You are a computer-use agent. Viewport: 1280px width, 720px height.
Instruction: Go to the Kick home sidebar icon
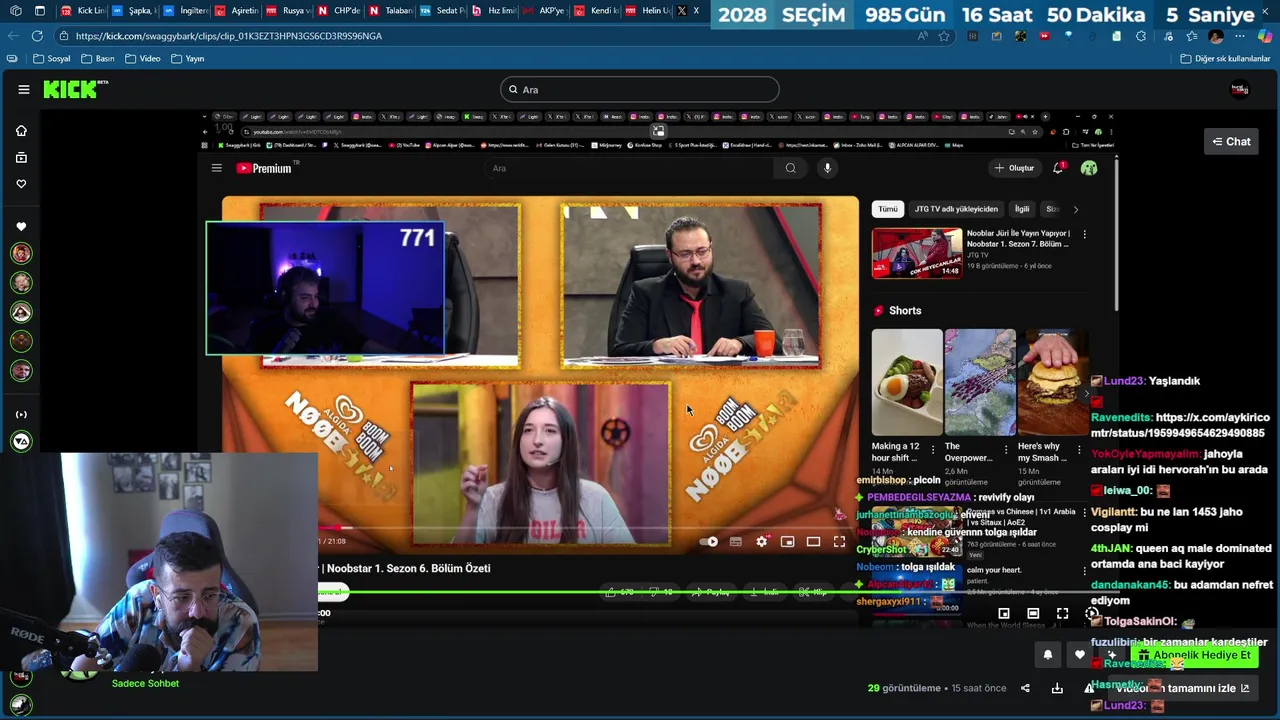coord(21,131)
